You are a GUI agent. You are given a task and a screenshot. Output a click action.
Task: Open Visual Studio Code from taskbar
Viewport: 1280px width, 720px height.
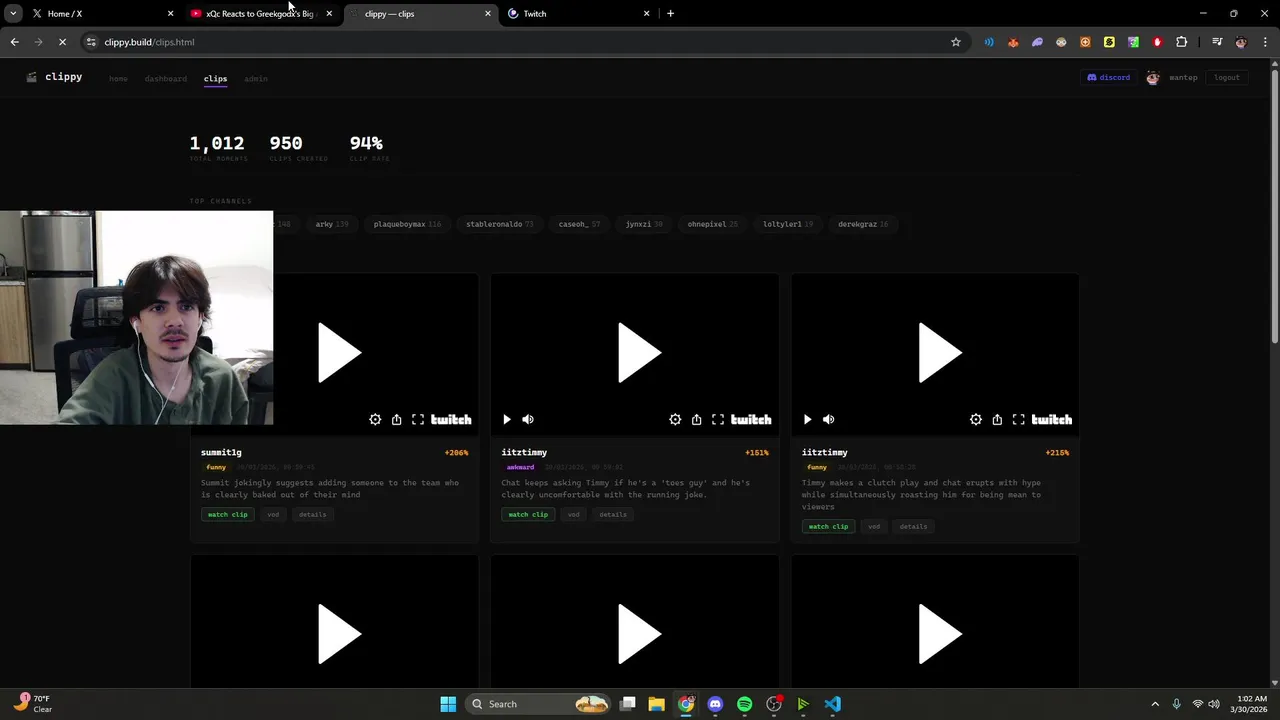[832, 704]
